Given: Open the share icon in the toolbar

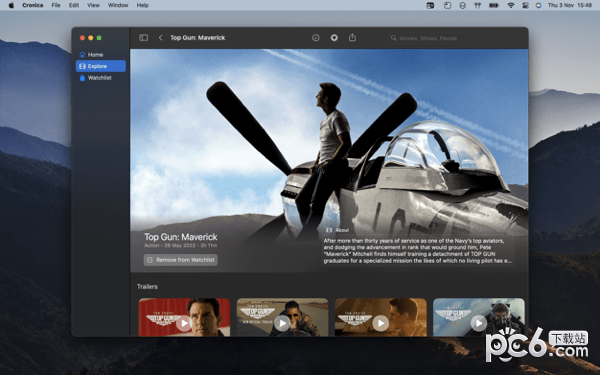Looking at the screenshot, I should click(352, 37).
